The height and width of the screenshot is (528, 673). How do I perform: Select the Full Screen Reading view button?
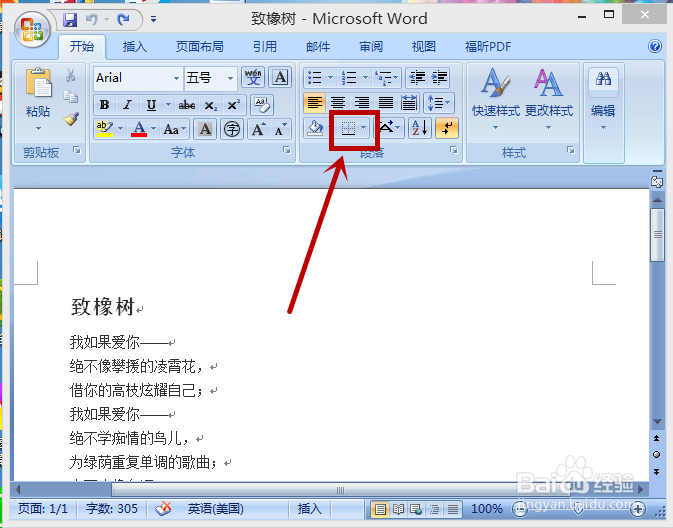click(x=398, y=510)
